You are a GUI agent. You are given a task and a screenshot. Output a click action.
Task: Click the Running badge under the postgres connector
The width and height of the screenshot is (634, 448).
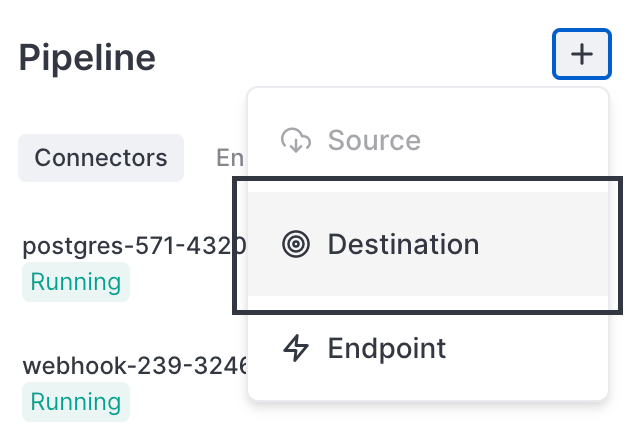(x=76, y=282)
